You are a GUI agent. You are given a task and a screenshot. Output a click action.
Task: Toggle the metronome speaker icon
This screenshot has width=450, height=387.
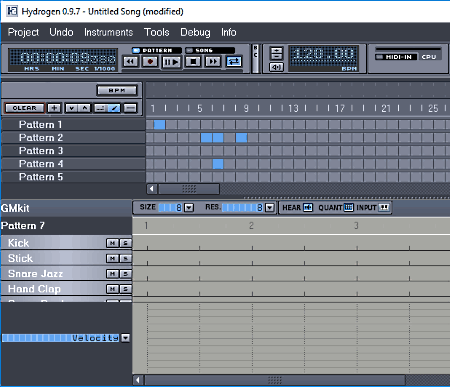276,67
